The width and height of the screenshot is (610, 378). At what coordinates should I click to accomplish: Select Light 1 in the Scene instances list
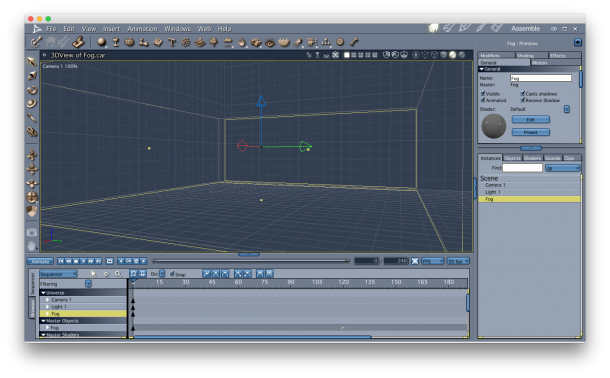(529, 192)
